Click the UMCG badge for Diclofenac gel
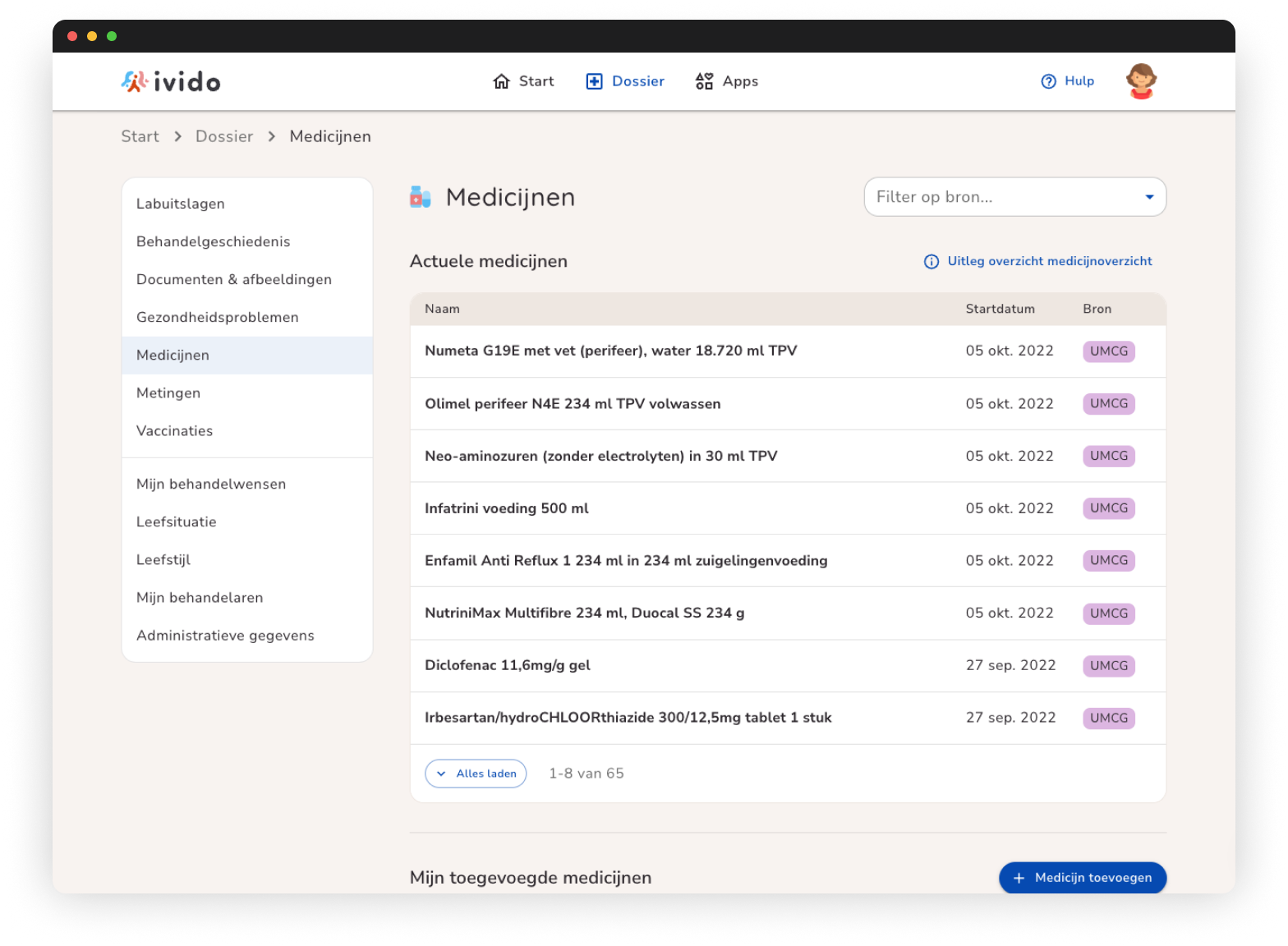Viewport: 1288px width, 946px height. 1109,666
